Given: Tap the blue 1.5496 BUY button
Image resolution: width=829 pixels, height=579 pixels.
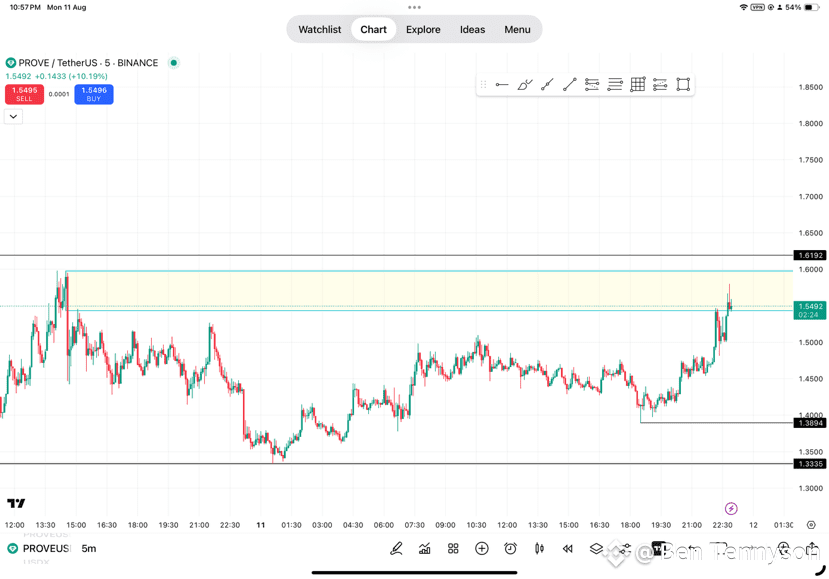Looking at the screenshot, I should point(94,94).
